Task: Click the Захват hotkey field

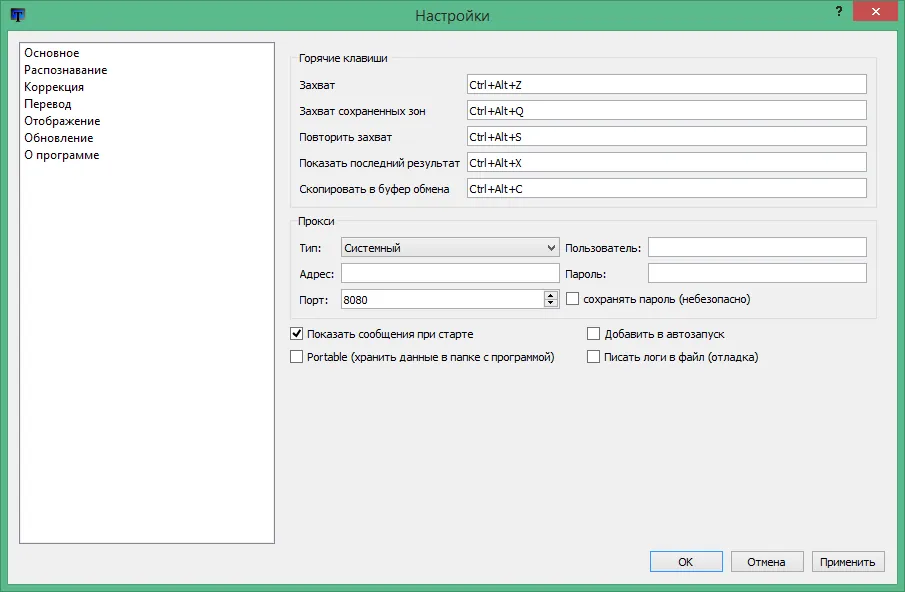Action: click(x=667, y=84)
